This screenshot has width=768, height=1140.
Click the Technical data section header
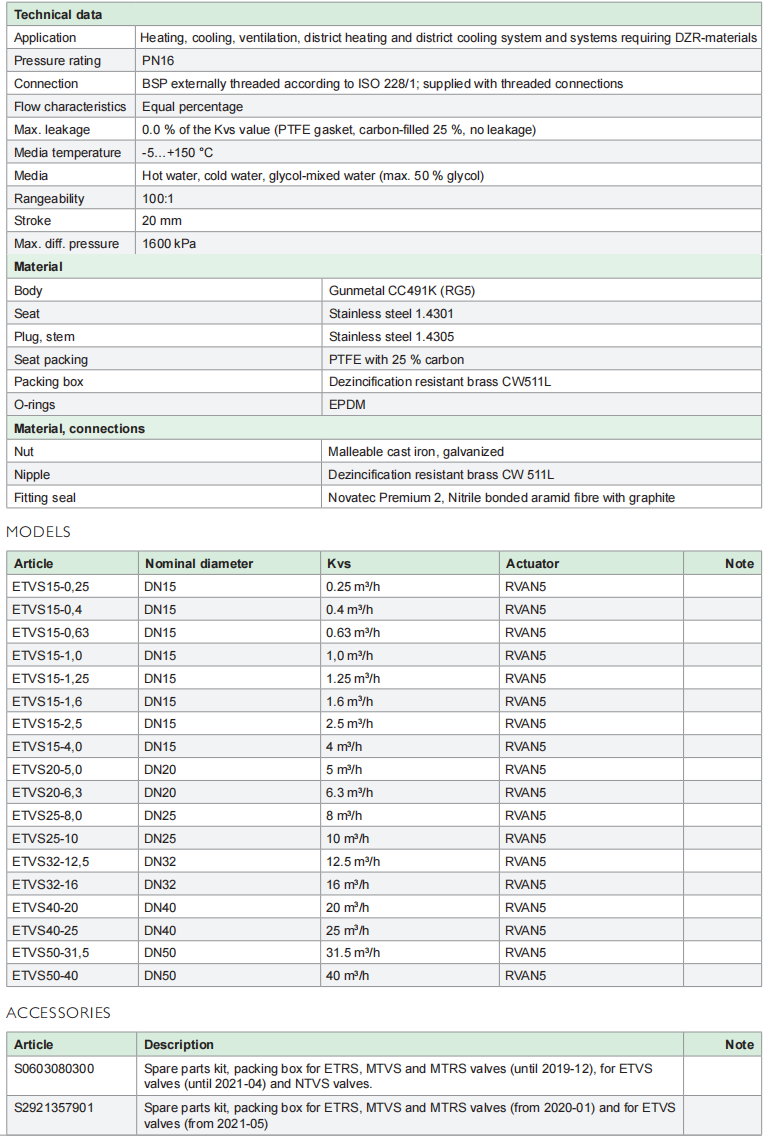click(x=58, y=15)
